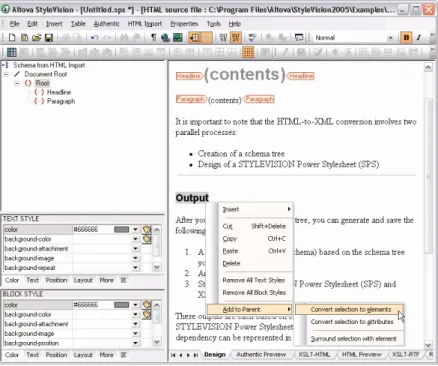Image resolution: width=438 pixels, height=366 pixels.
Task: Click the BLOCK STYLE list scroll up arrow
Action: click(157, 304)
